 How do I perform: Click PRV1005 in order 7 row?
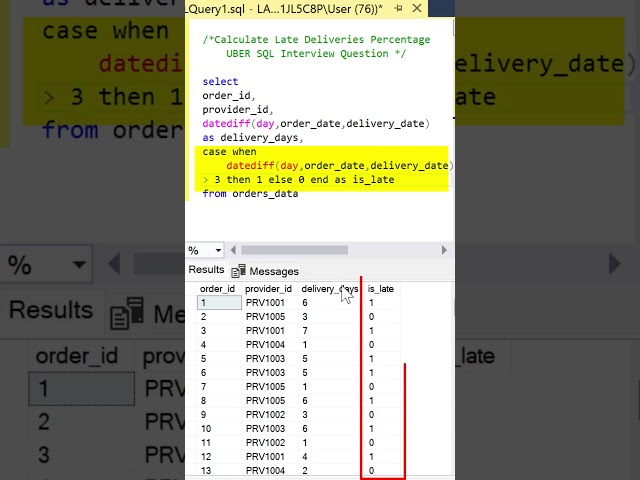pos(265,387)
